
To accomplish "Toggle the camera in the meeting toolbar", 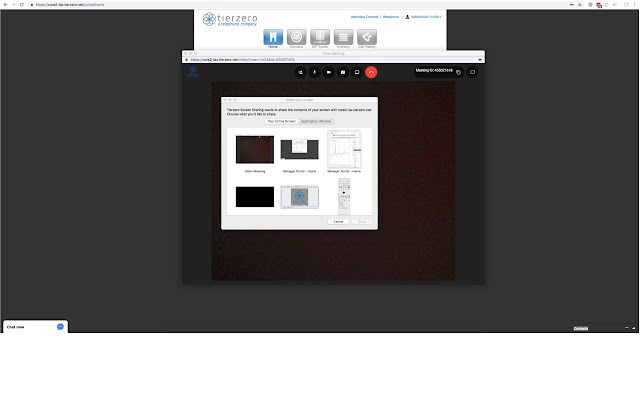I will pos(329,72).
